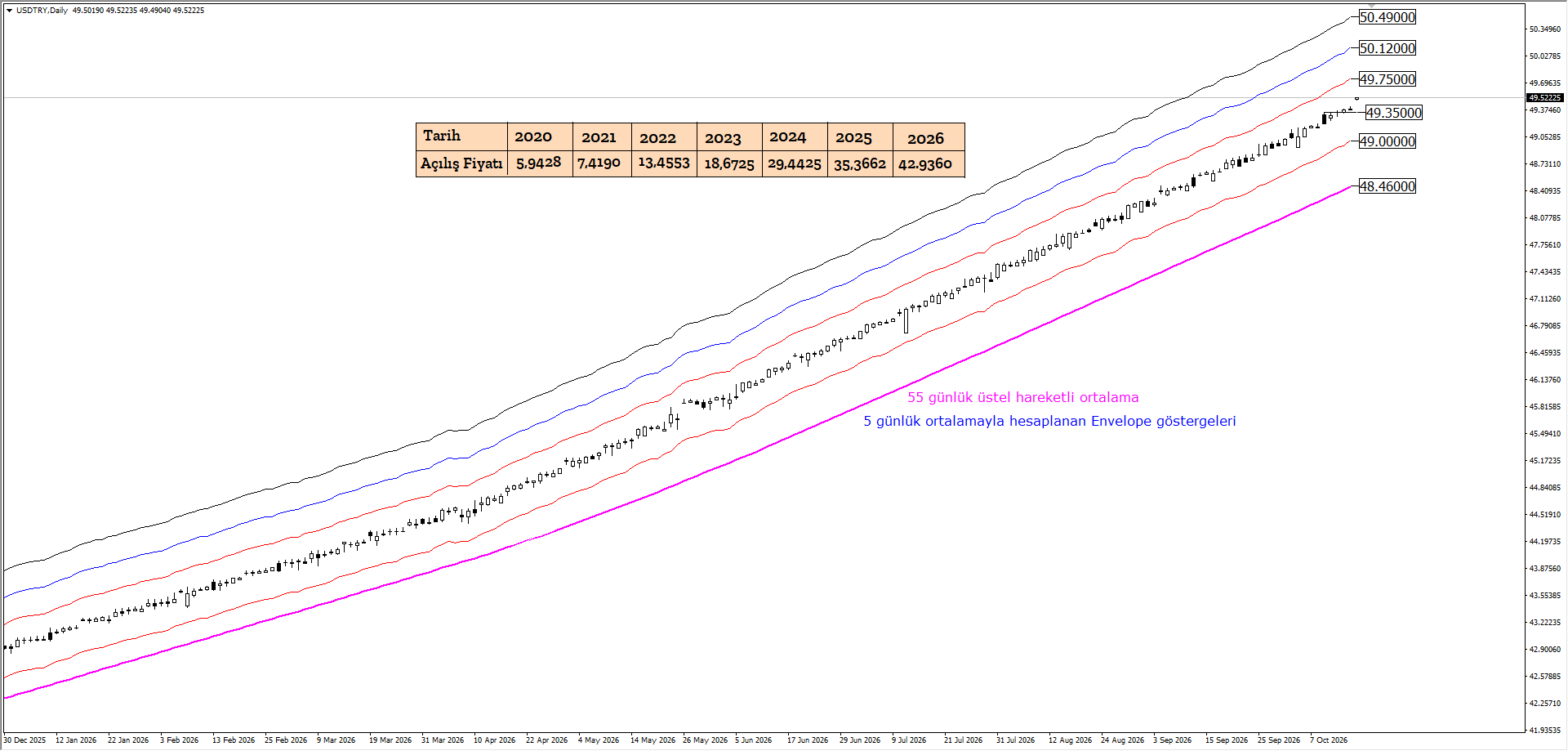Click the 7,4190 opening price cell
Viewport: 1568px width, 751px height.
(x=602, y=163)
